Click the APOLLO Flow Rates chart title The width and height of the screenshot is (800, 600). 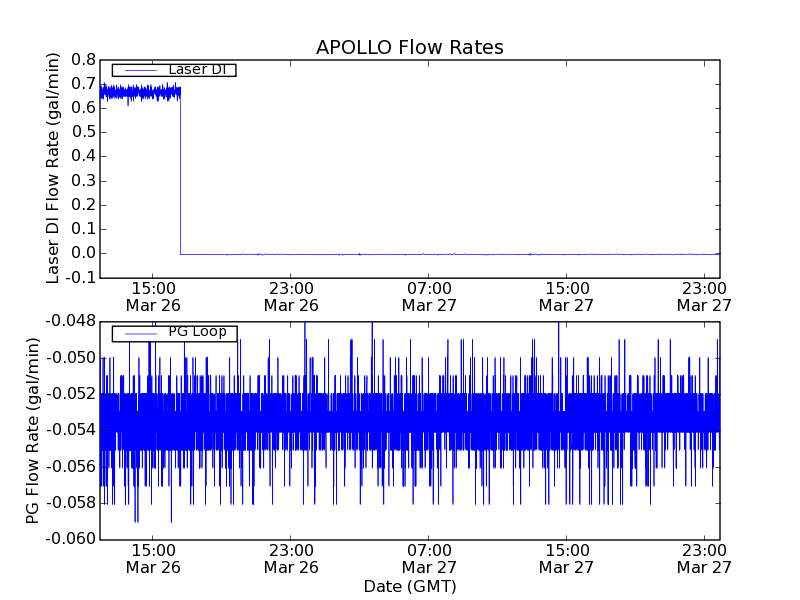click(x=409, y=48)
